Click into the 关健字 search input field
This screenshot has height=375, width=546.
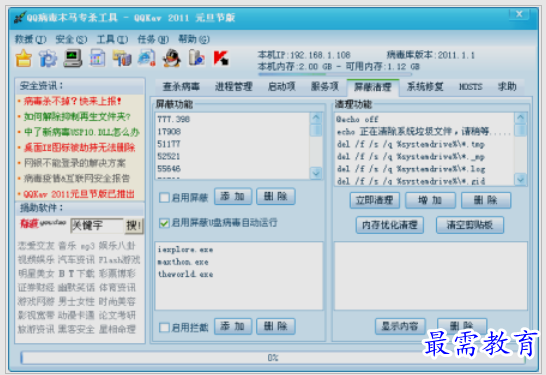97,226
